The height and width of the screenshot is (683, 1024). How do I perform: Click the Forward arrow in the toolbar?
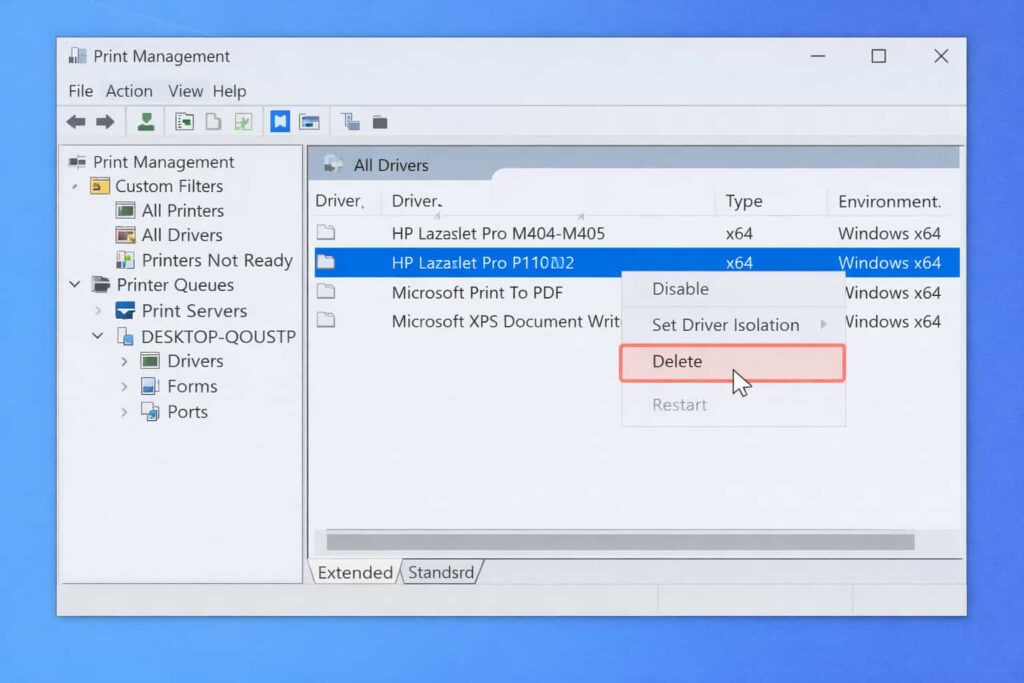[105, 122]
